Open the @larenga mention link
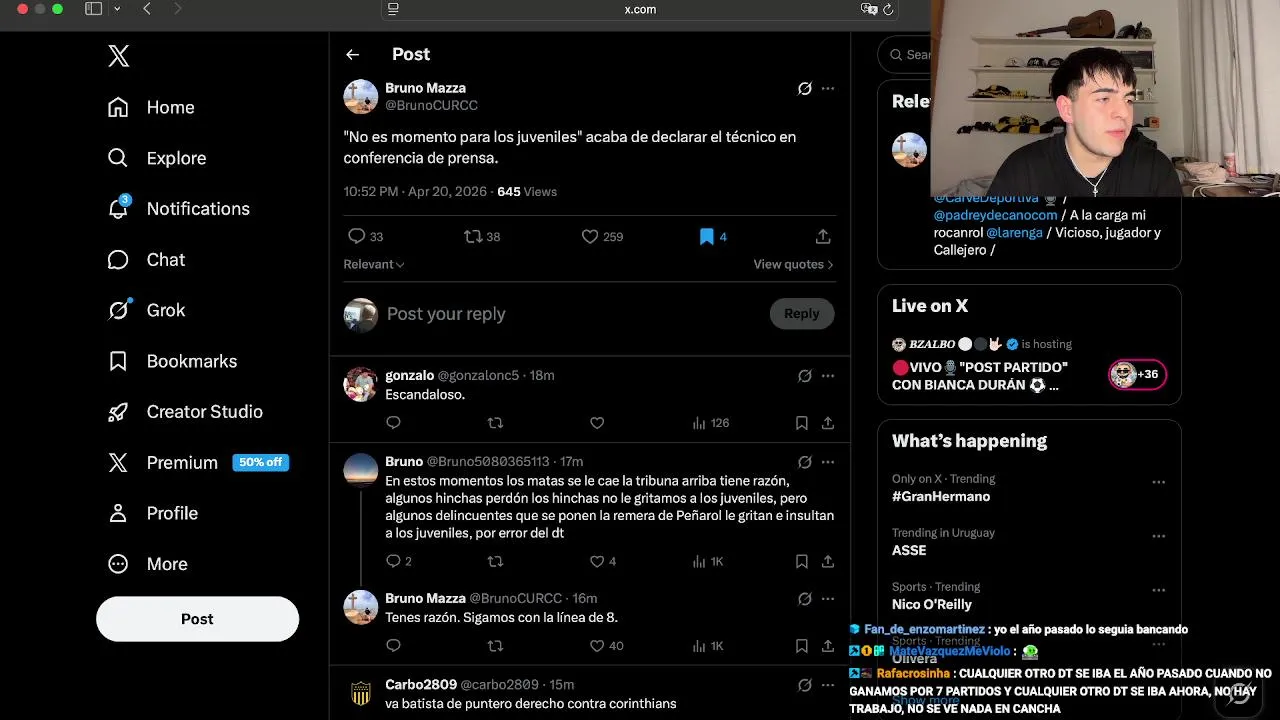The height and width of the screenshot is (720, 1280). pyautogui.click(x=1014, y=232)
